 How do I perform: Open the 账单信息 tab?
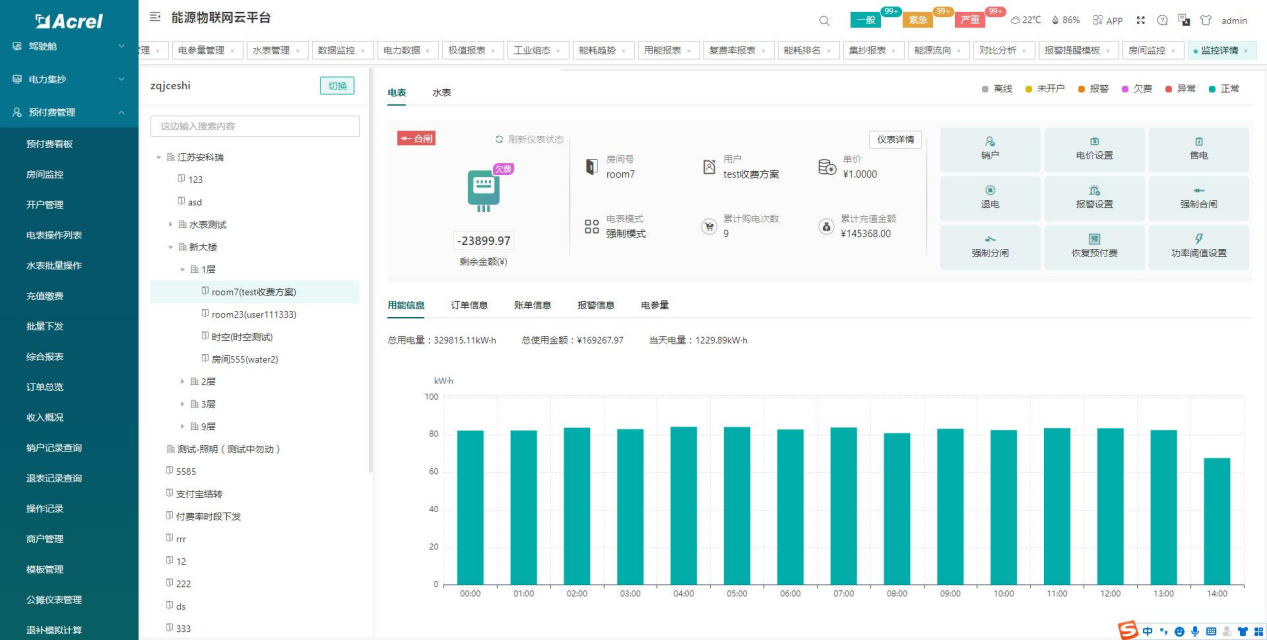pyautogui.click(x=532, y=305)
